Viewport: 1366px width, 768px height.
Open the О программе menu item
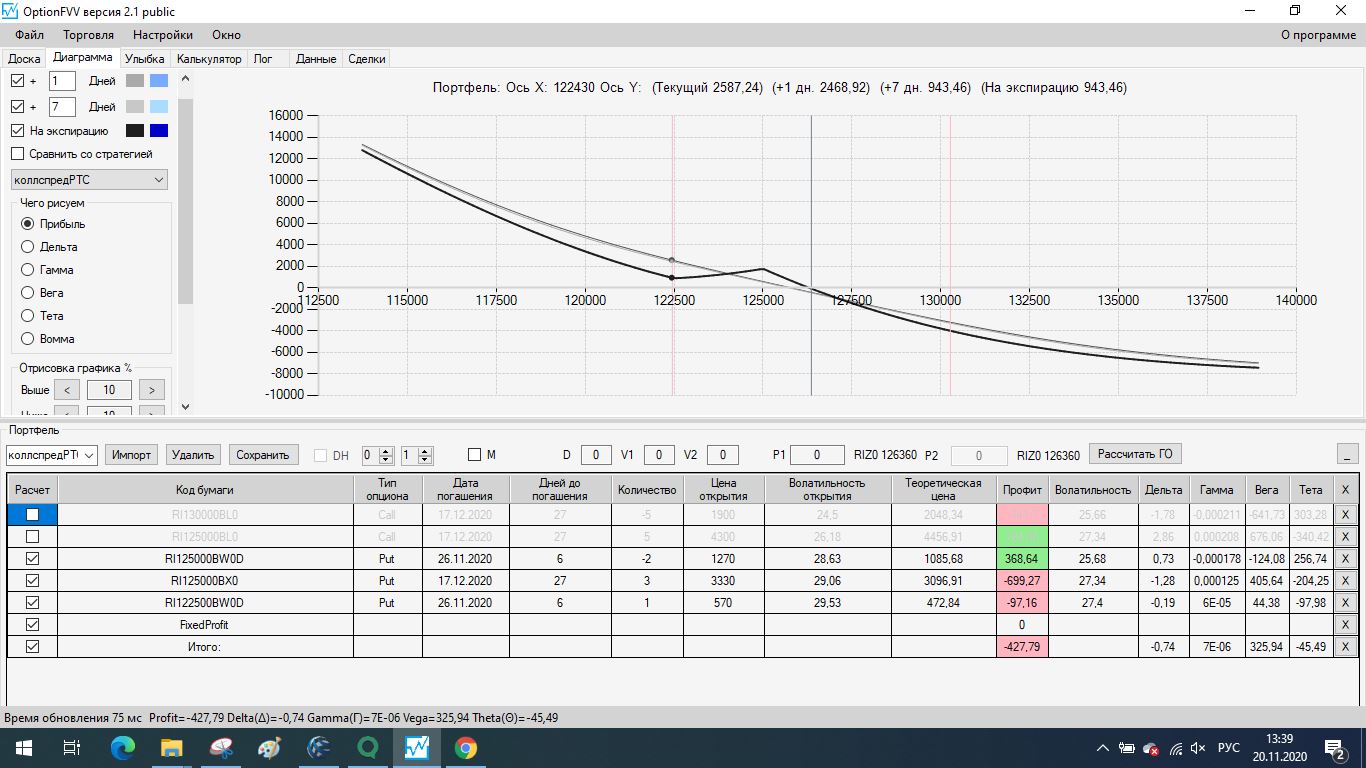click(x=1318, y=35)
